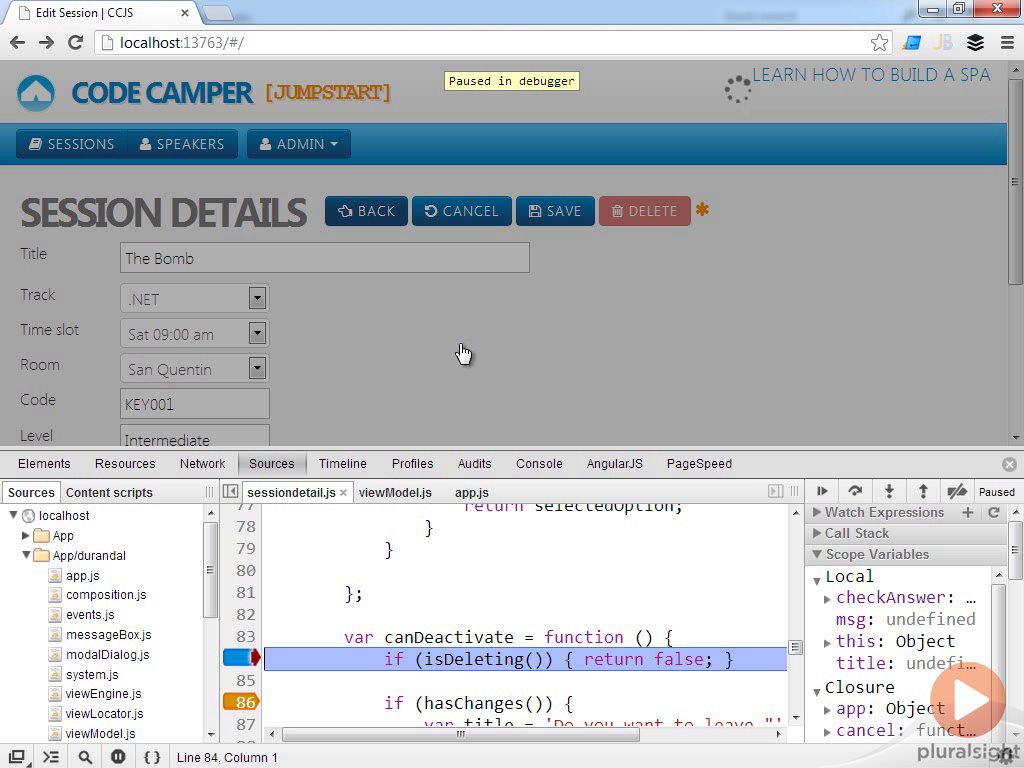The image size is (1024, 768).
Task: Toggle the breakpoint on line 84
Action: coord(242,658)
